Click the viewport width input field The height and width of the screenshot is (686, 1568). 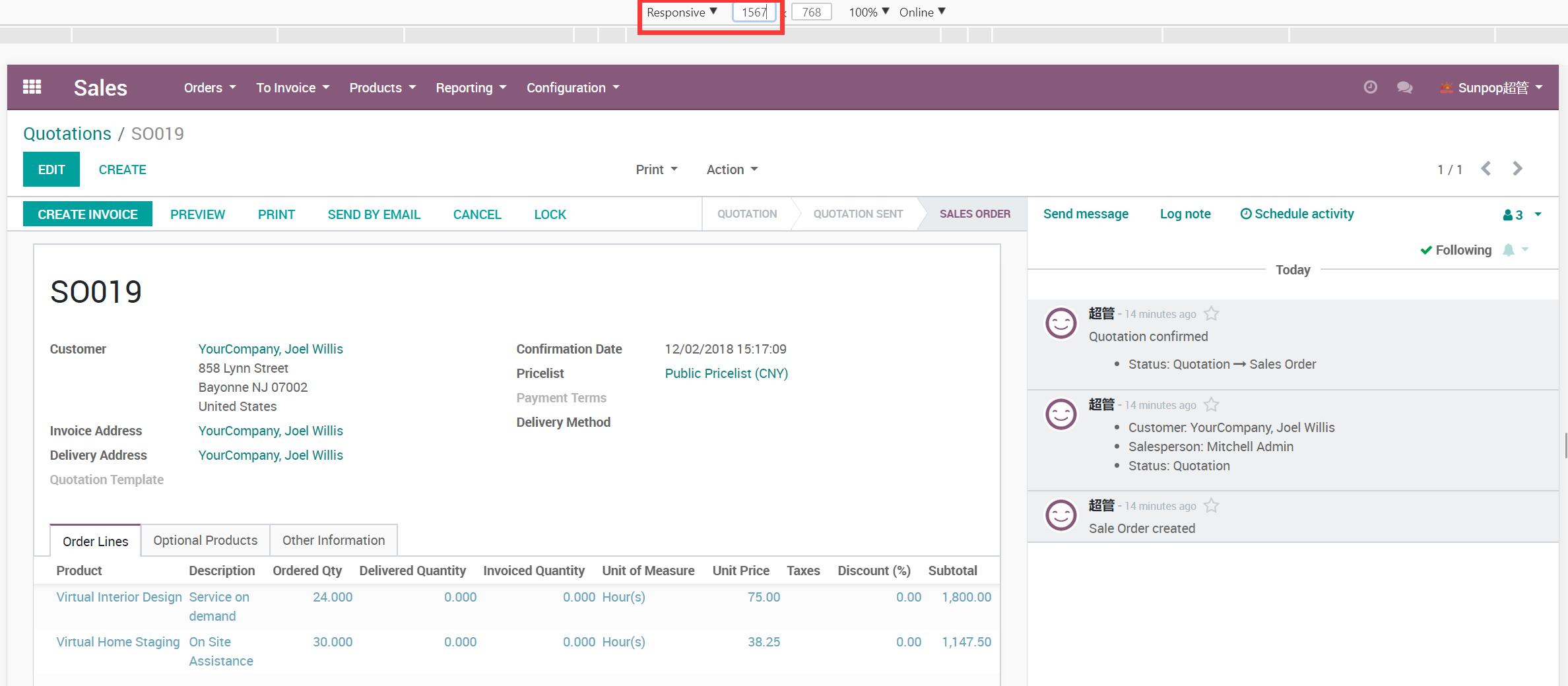tap(754, 13)
